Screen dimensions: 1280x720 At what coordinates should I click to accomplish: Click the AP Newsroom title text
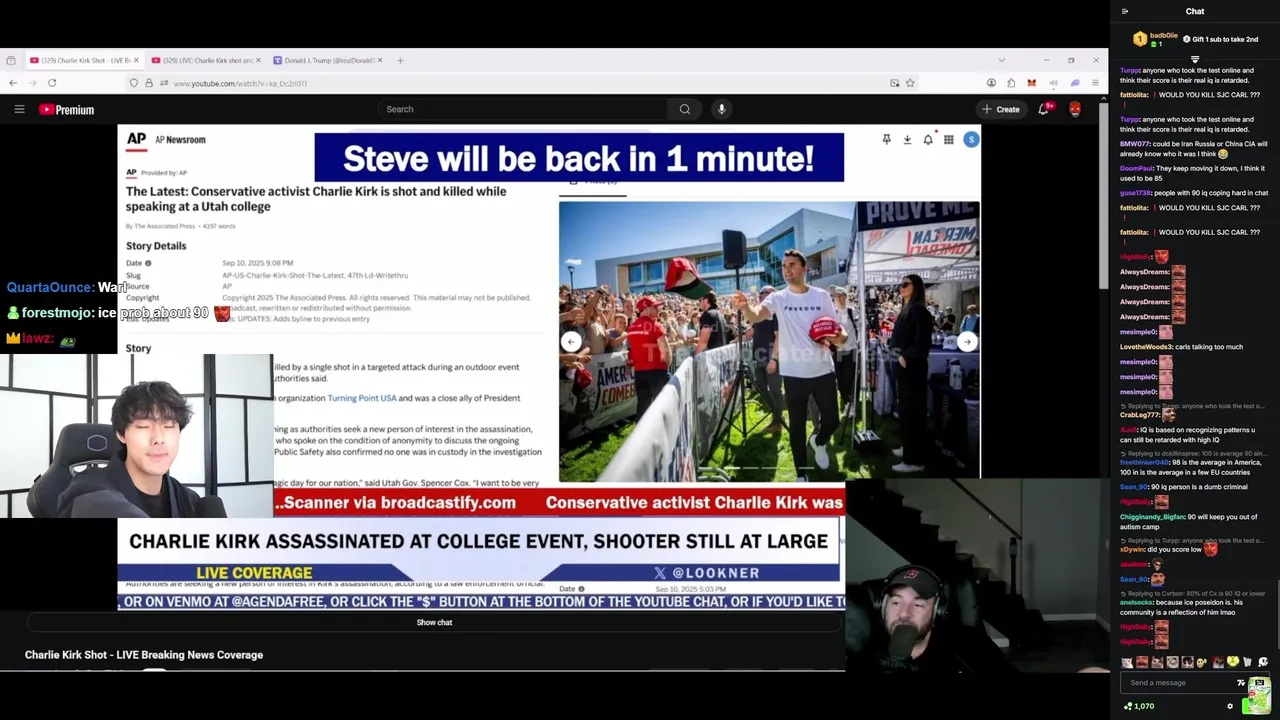(180, 140)
